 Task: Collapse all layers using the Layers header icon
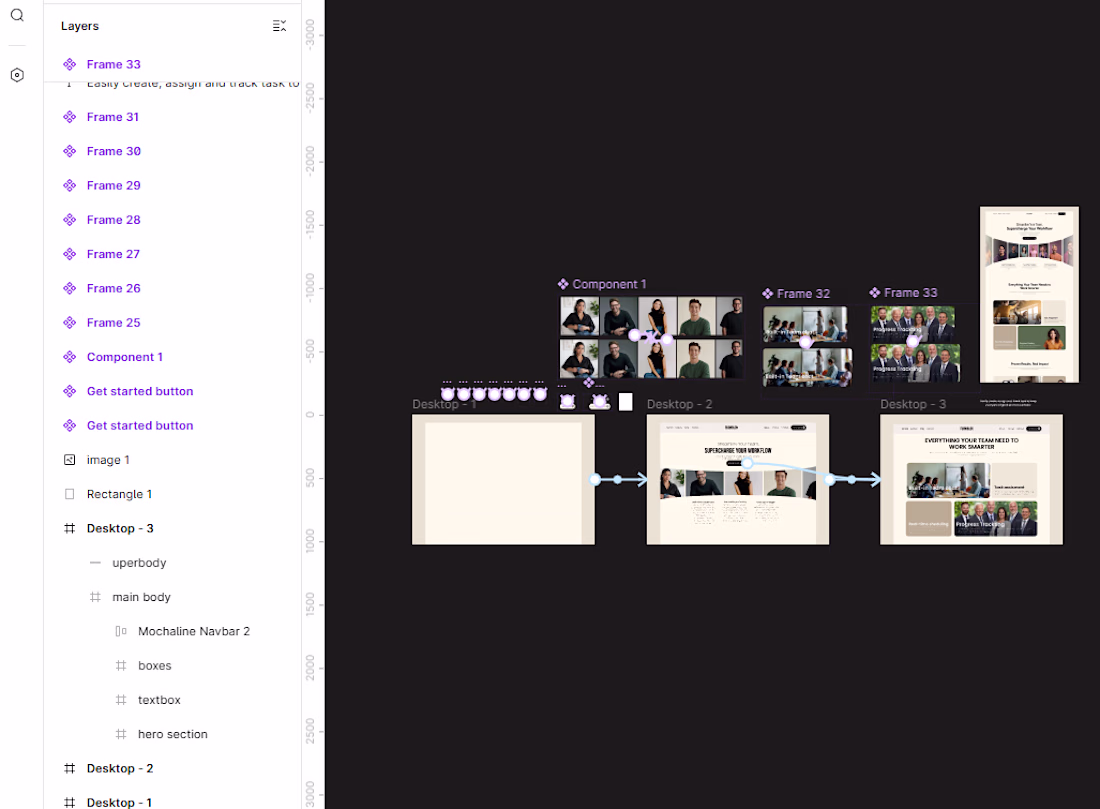point(279,26)
